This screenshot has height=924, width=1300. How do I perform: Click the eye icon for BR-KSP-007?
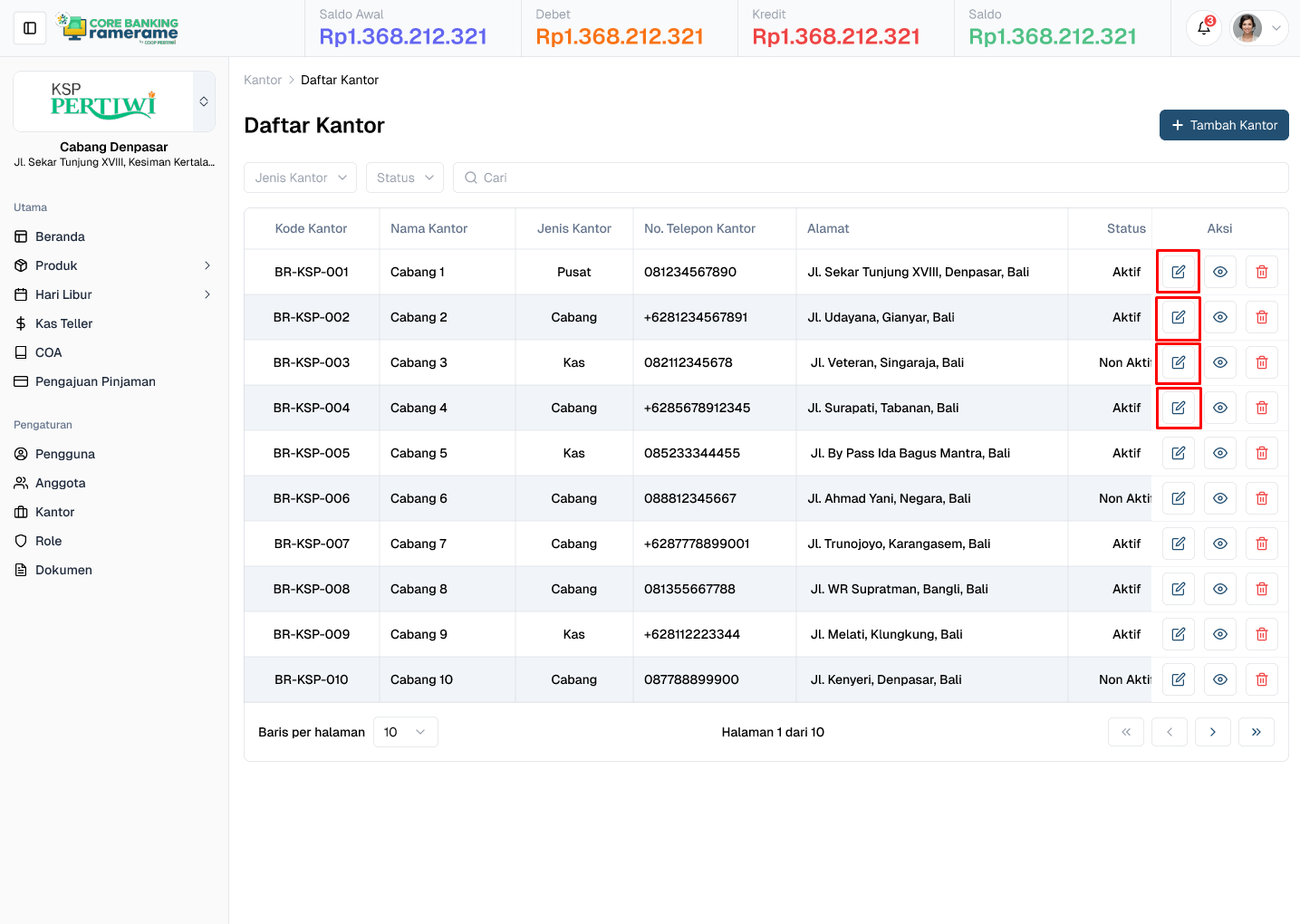tap(1219, 544)
